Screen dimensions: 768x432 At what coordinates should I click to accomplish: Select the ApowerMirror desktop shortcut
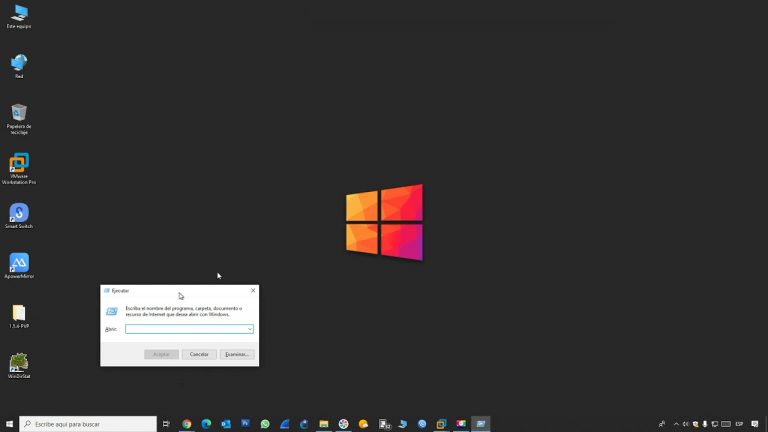(19, 266)
